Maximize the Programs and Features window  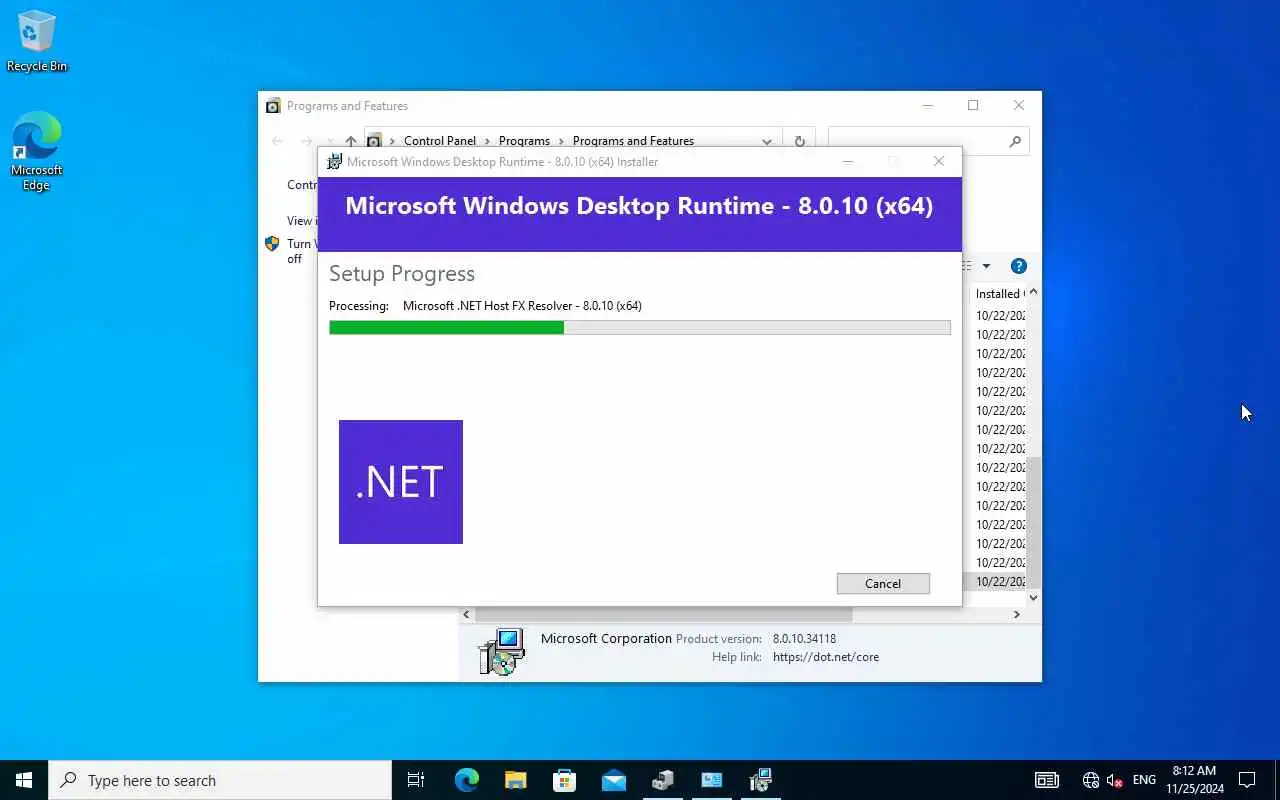point(973,105)
